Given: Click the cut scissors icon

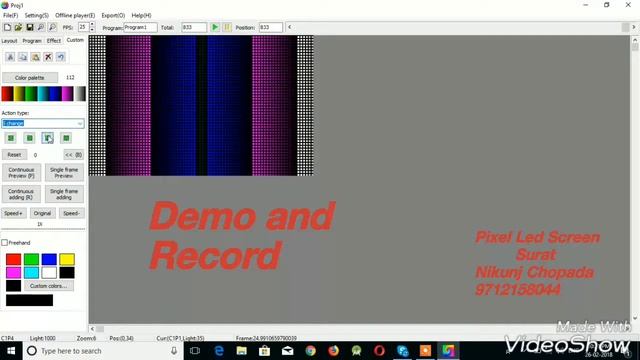Looking at the screenshot, I should 10,57.
